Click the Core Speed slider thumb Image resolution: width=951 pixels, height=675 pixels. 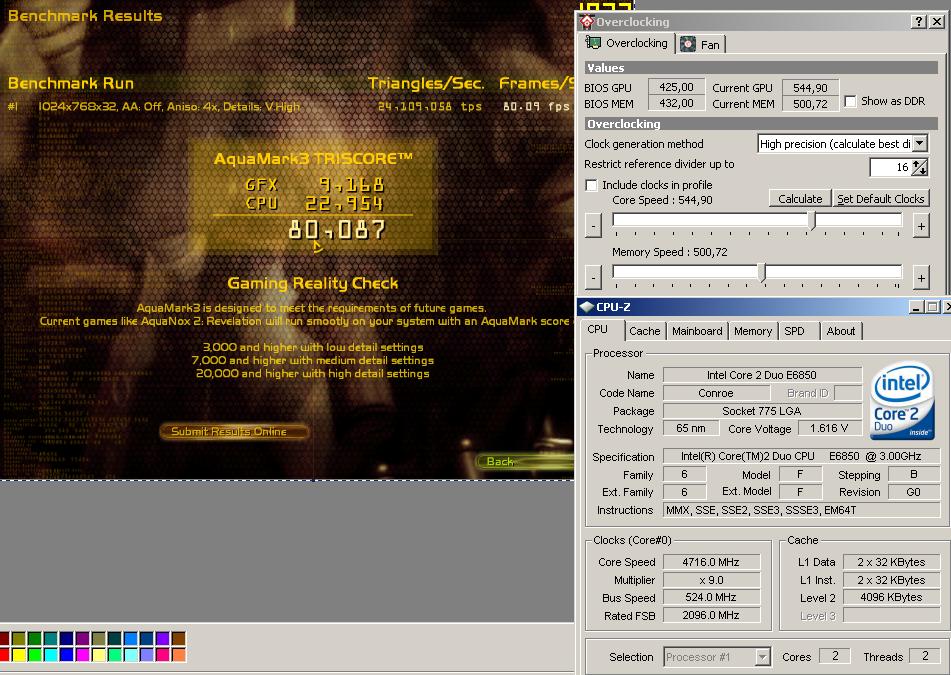812,220
